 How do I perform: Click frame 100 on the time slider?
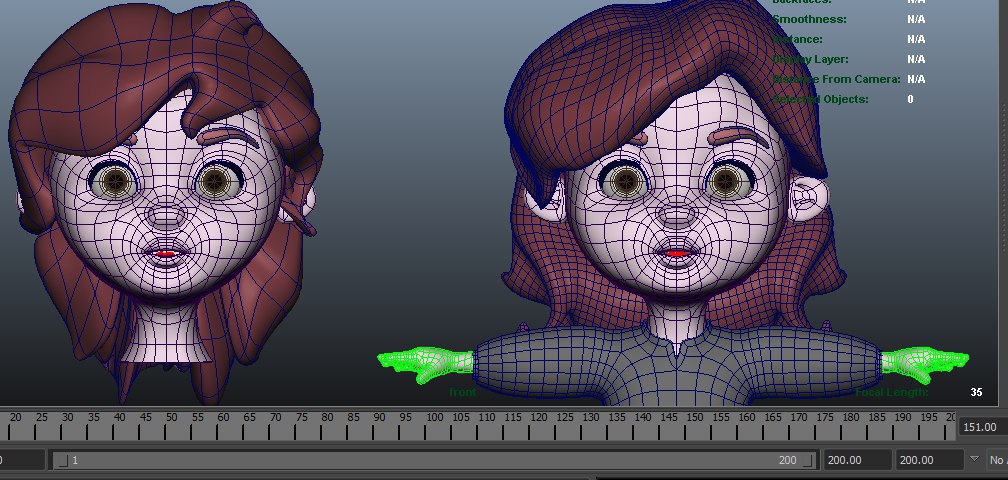[433, 424]
